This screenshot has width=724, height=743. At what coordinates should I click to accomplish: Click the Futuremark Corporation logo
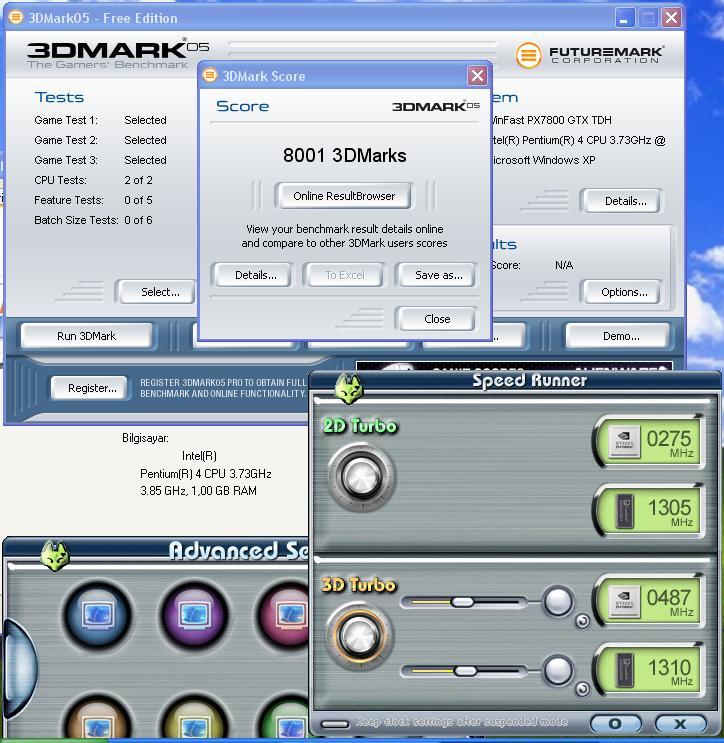click(589, 55)
